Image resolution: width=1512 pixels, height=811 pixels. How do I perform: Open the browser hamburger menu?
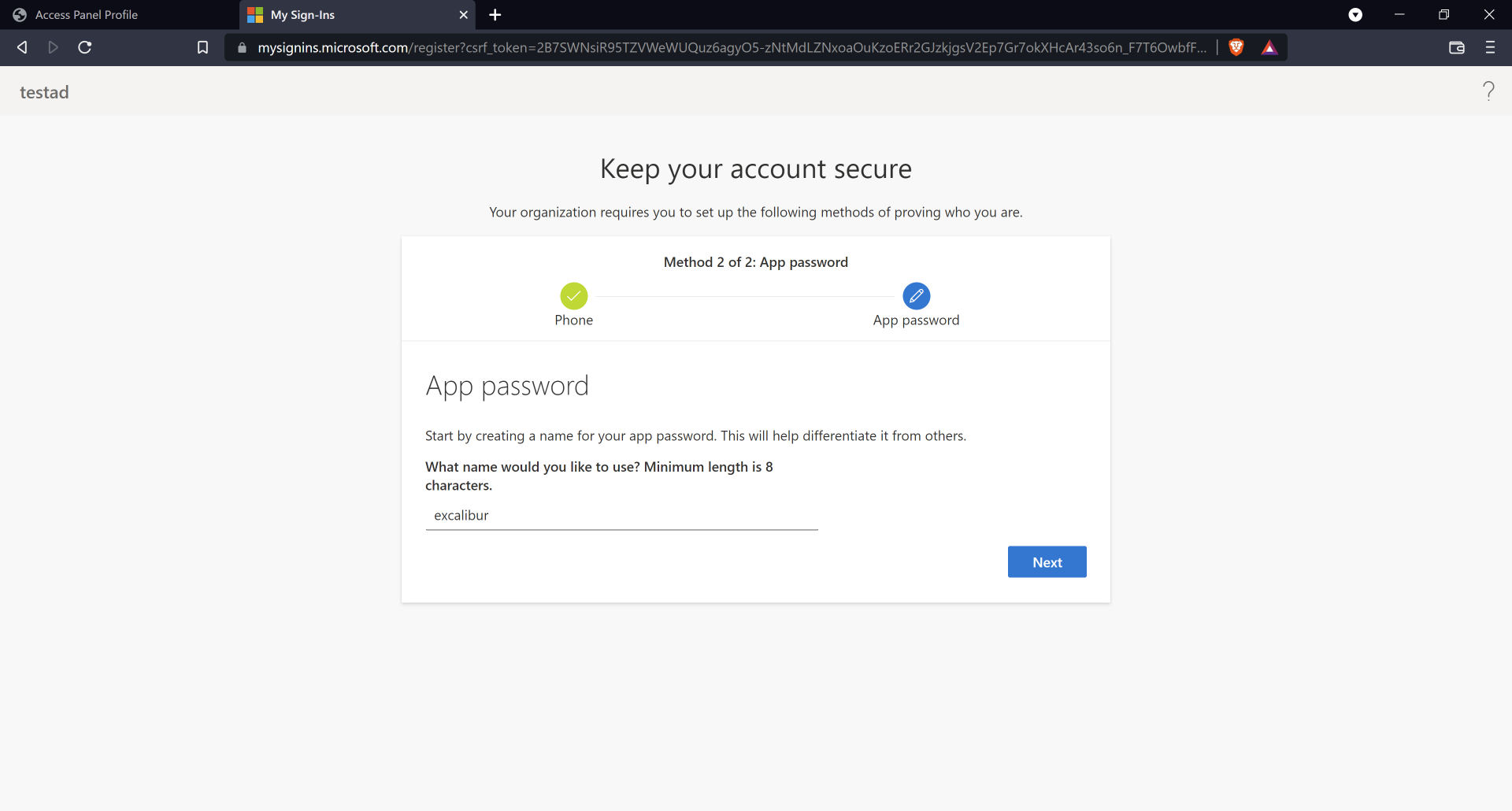pos(1490,47)
